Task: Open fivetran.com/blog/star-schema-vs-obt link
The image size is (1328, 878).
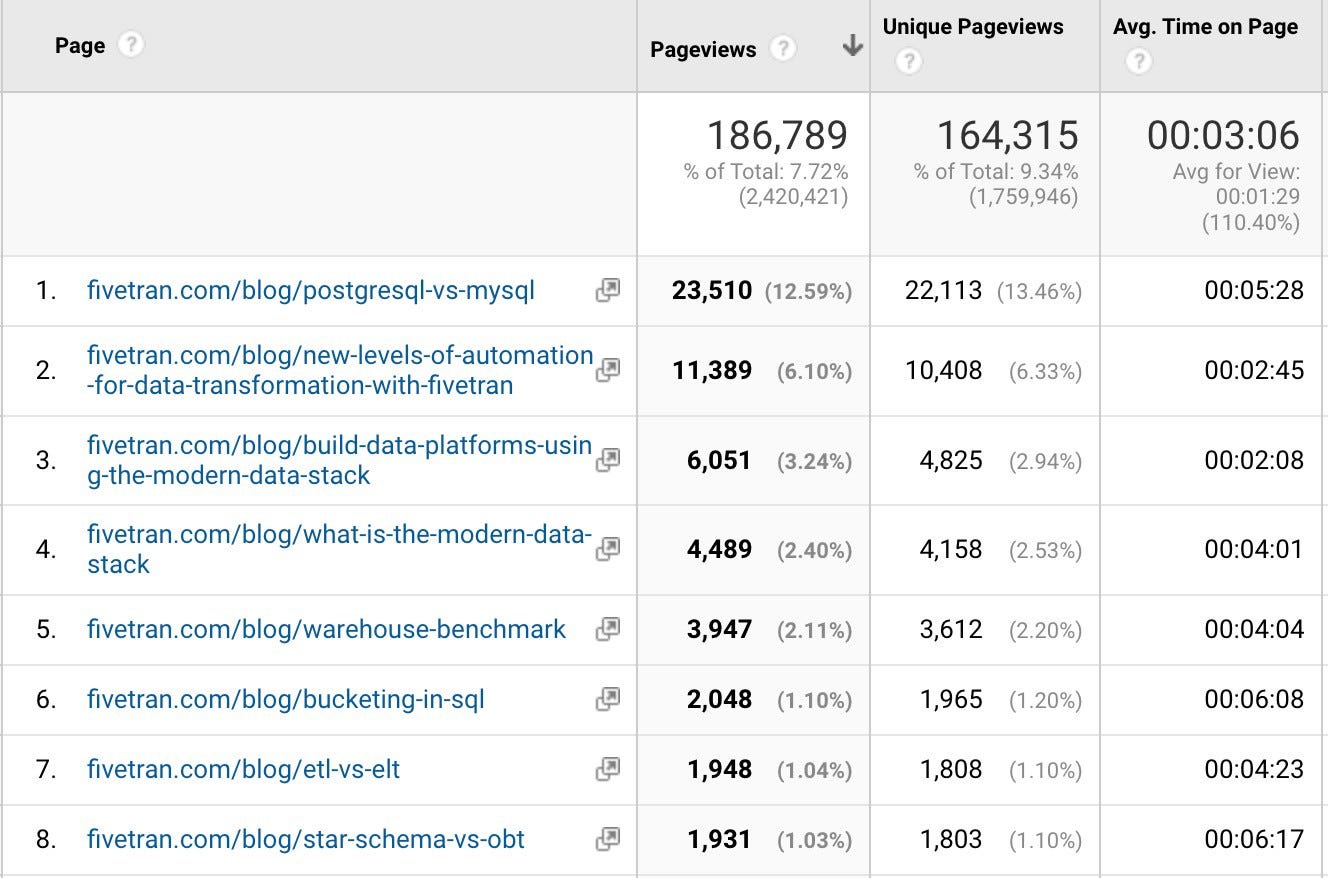Action: (x=306, y=839)
